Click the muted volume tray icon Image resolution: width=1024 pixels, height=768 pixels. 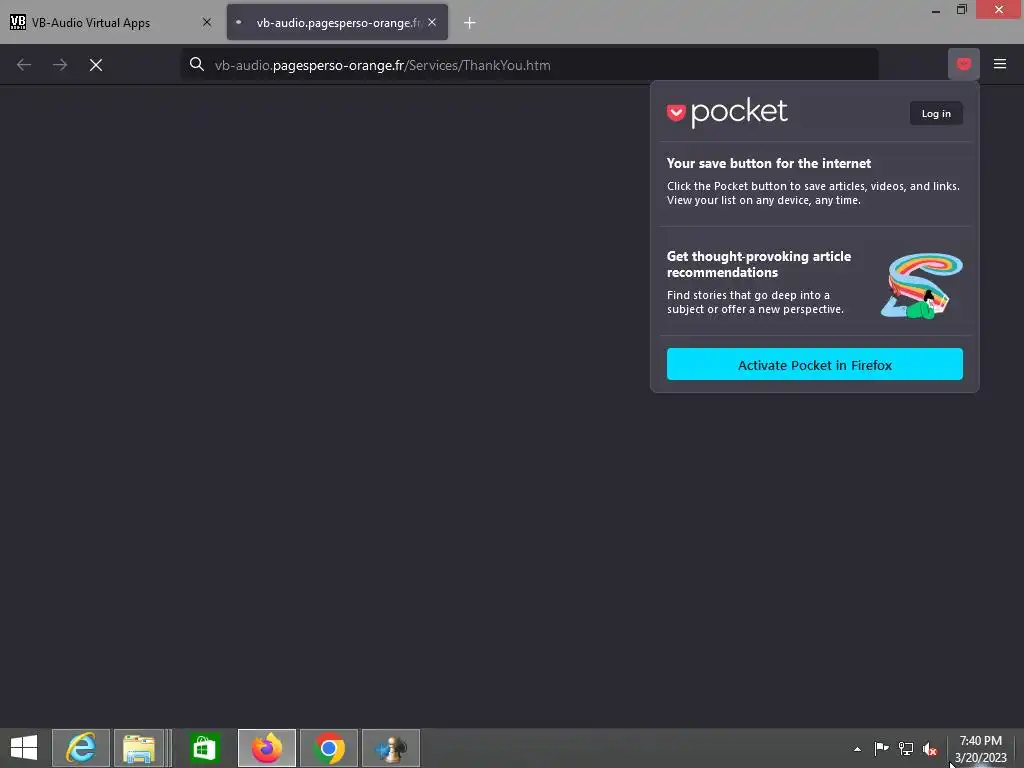coord(929,749)
